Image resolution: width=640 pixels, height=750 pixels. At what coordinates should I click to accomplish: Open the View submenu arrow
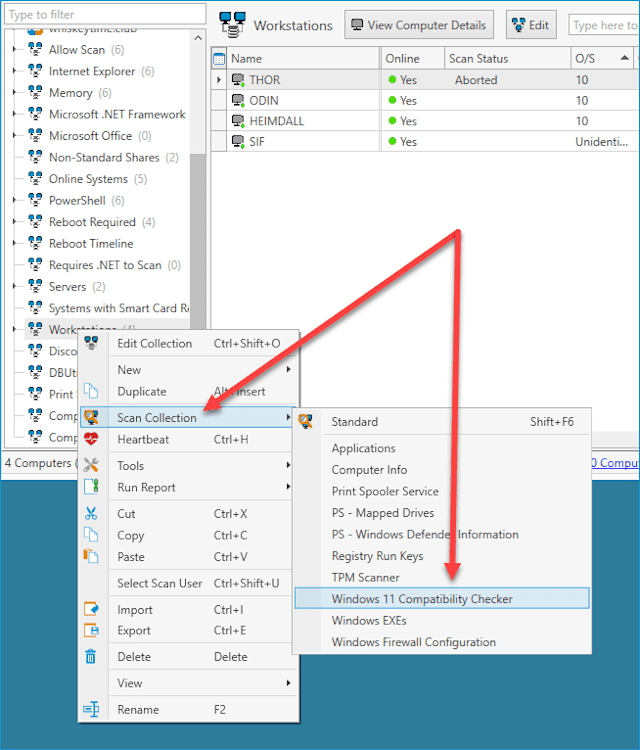point(288,683)
